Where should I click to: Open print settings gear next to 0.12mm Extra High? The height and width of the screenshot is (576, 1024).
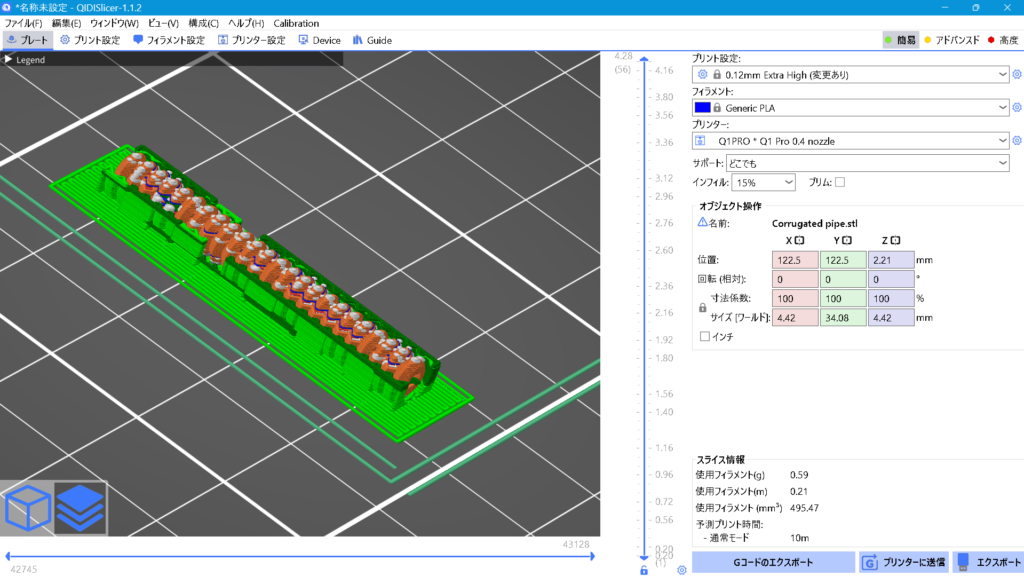point(1017,74)
